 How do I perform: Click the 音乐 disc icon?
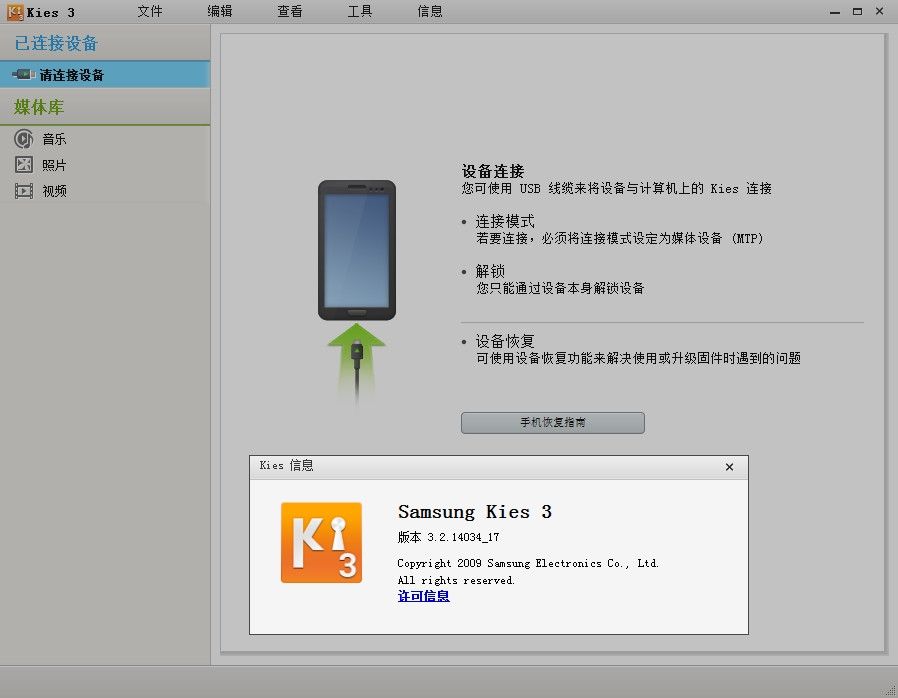(x=23, y=139)
